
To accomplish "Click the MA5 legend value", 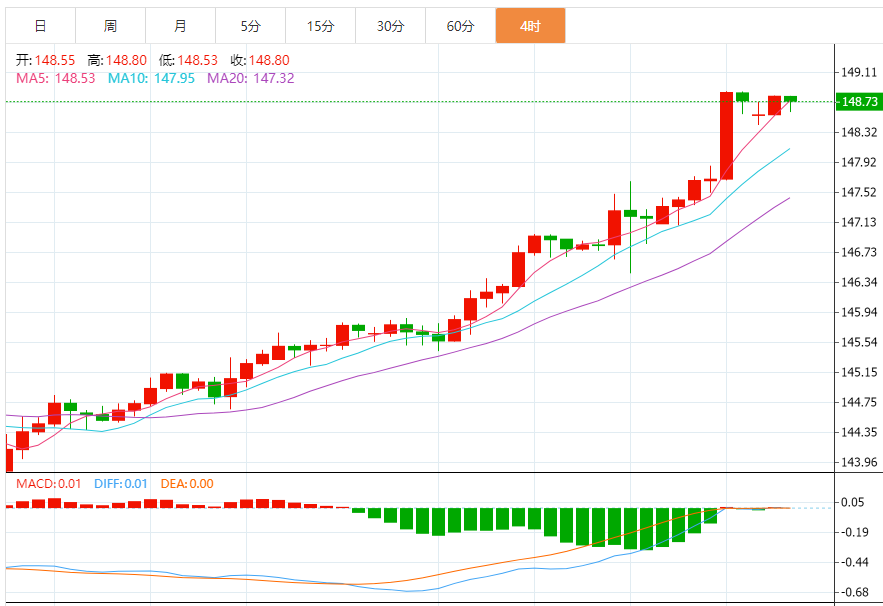I will click(x=56, y=78).
